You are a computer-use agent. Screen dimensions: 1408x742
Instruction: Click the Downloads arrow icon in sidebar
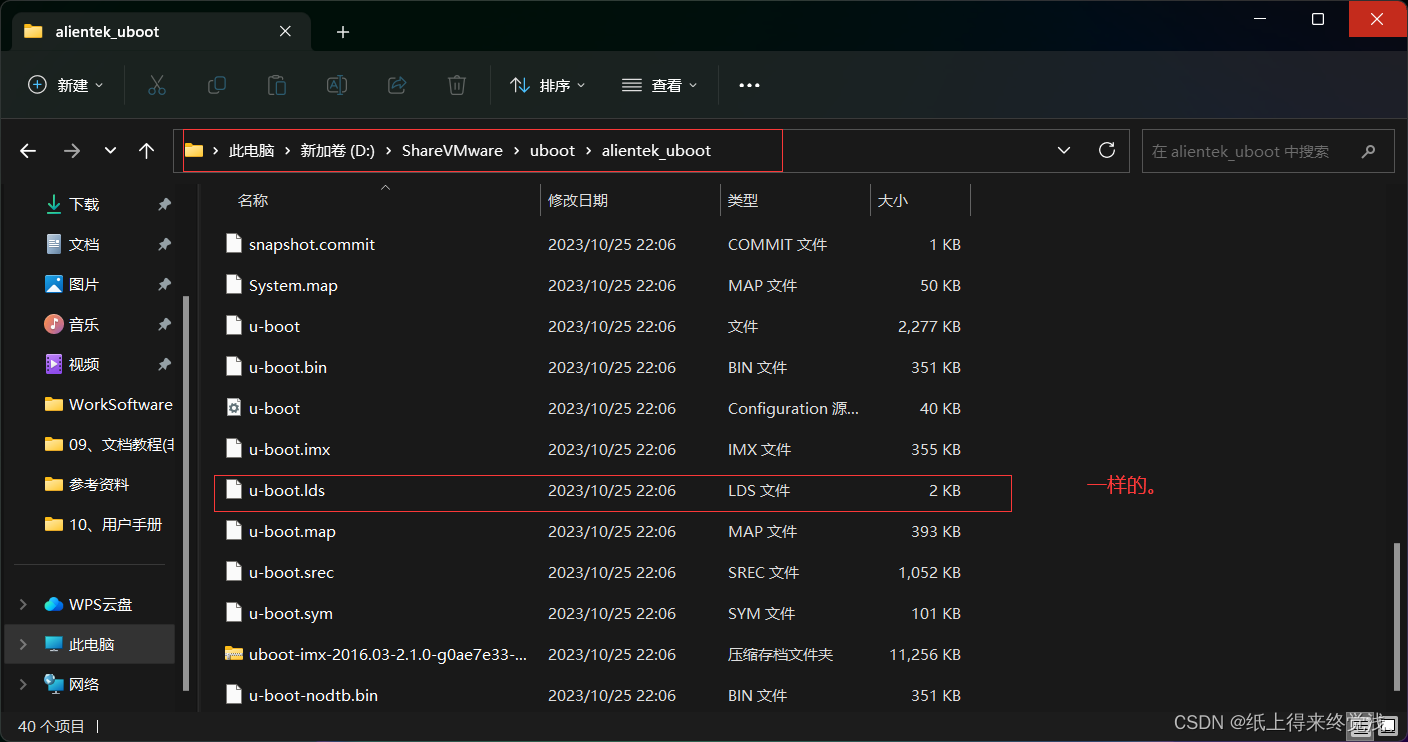(x=54, y=204)
